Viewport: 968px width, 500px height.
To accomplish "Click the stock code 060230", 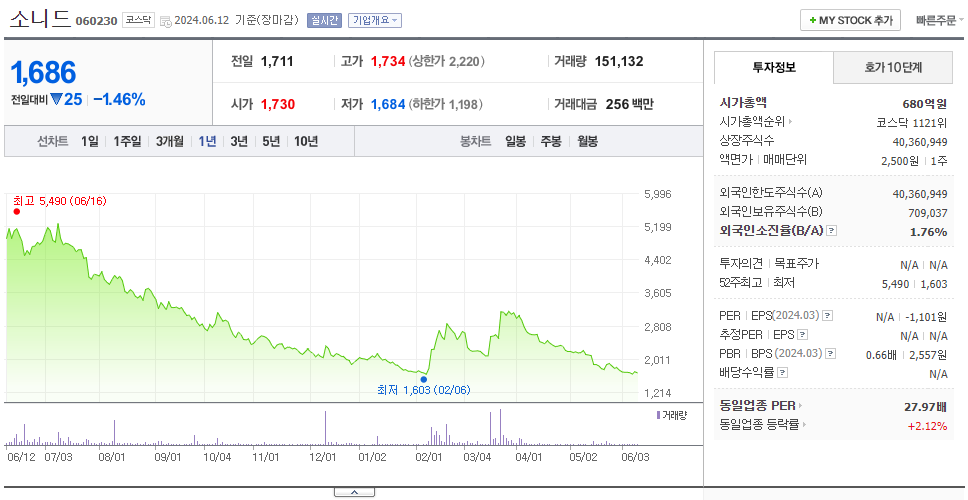I will point(96,22).
